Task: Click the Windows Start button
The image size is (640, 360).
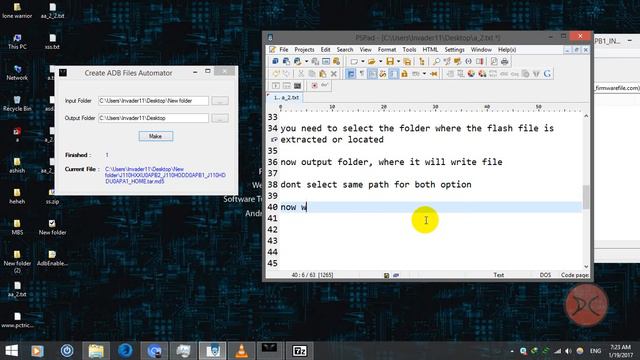Action: point(11,351)
